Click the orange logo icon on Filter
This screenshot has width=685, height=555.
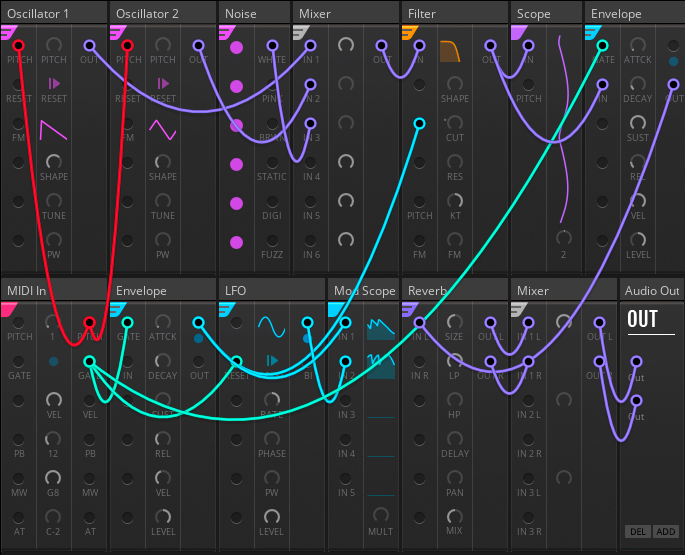point(409,33)
